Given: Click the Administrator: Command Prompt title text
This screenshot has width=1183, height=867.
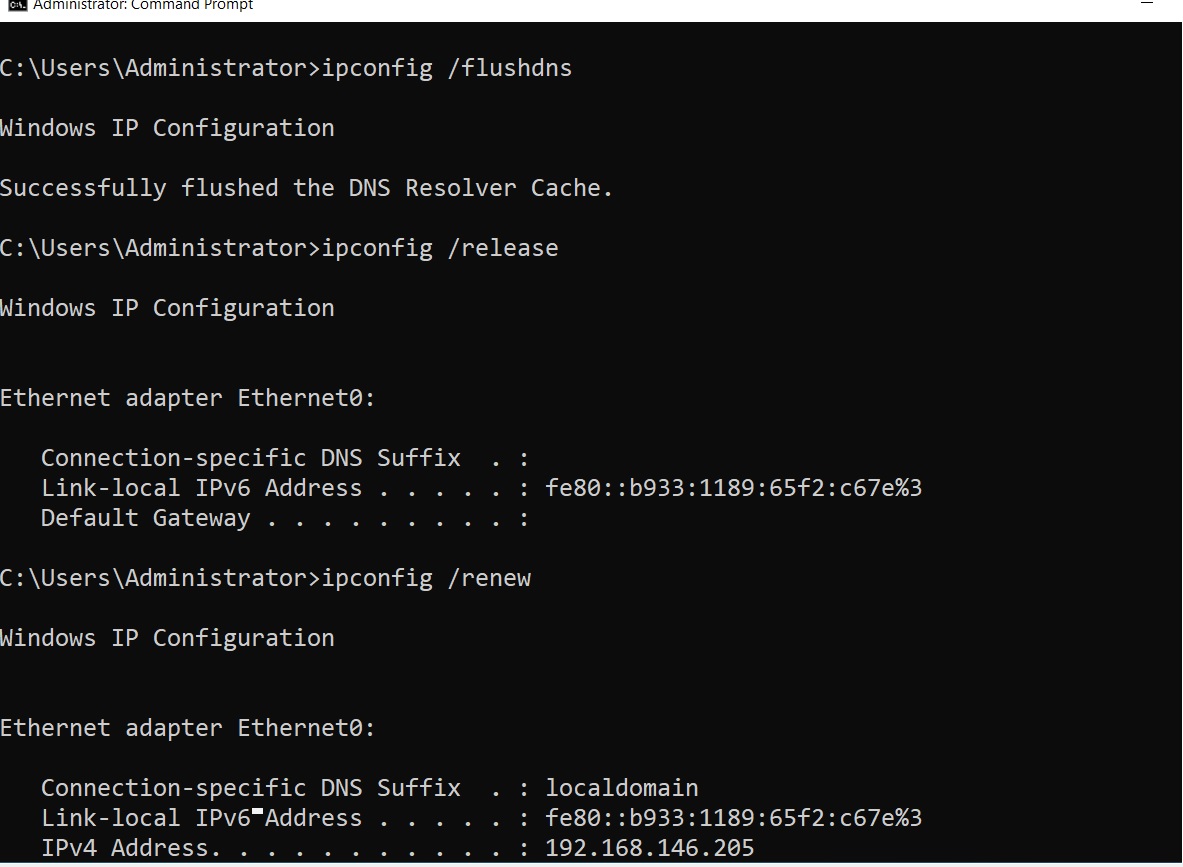Looking at the screenshot, I should pos(143,5).
